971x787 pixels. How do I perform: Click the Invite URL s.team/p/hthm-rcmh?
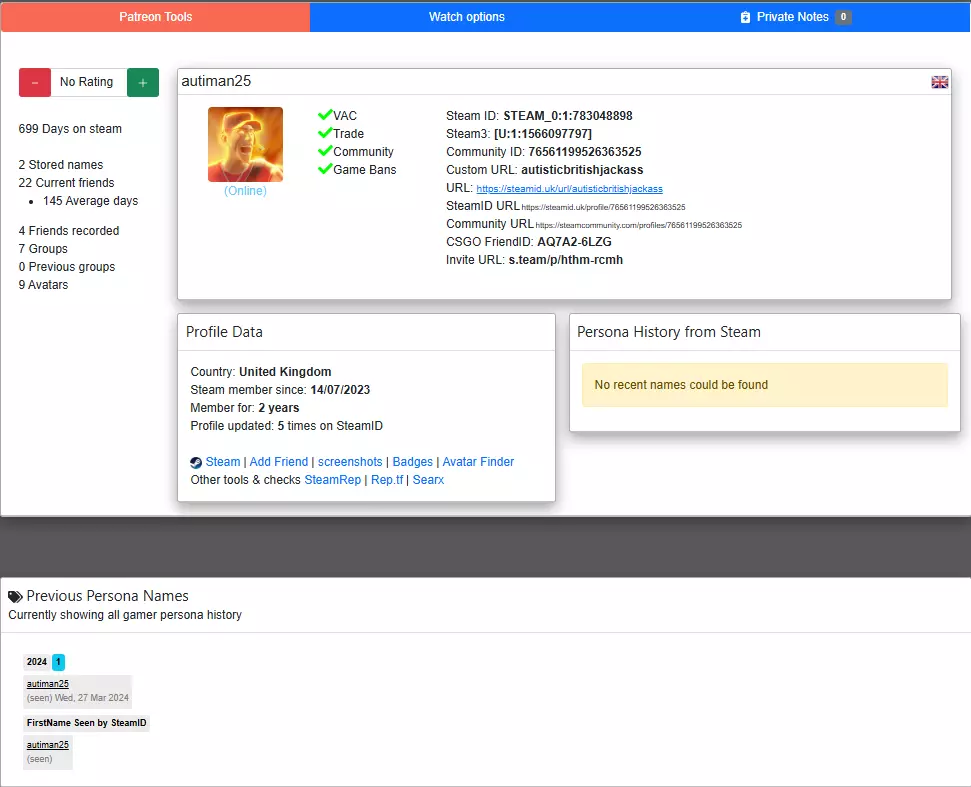(x=565, y=260)
